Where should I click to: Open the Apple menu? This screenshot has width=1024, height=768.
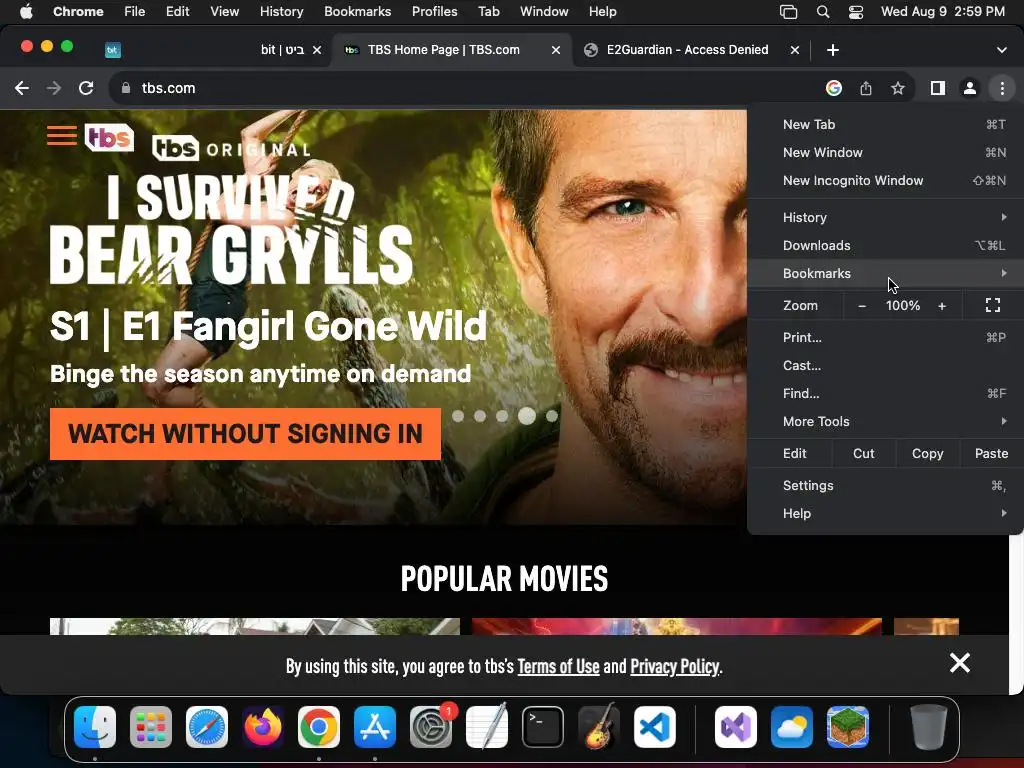(x=26, y=12)
